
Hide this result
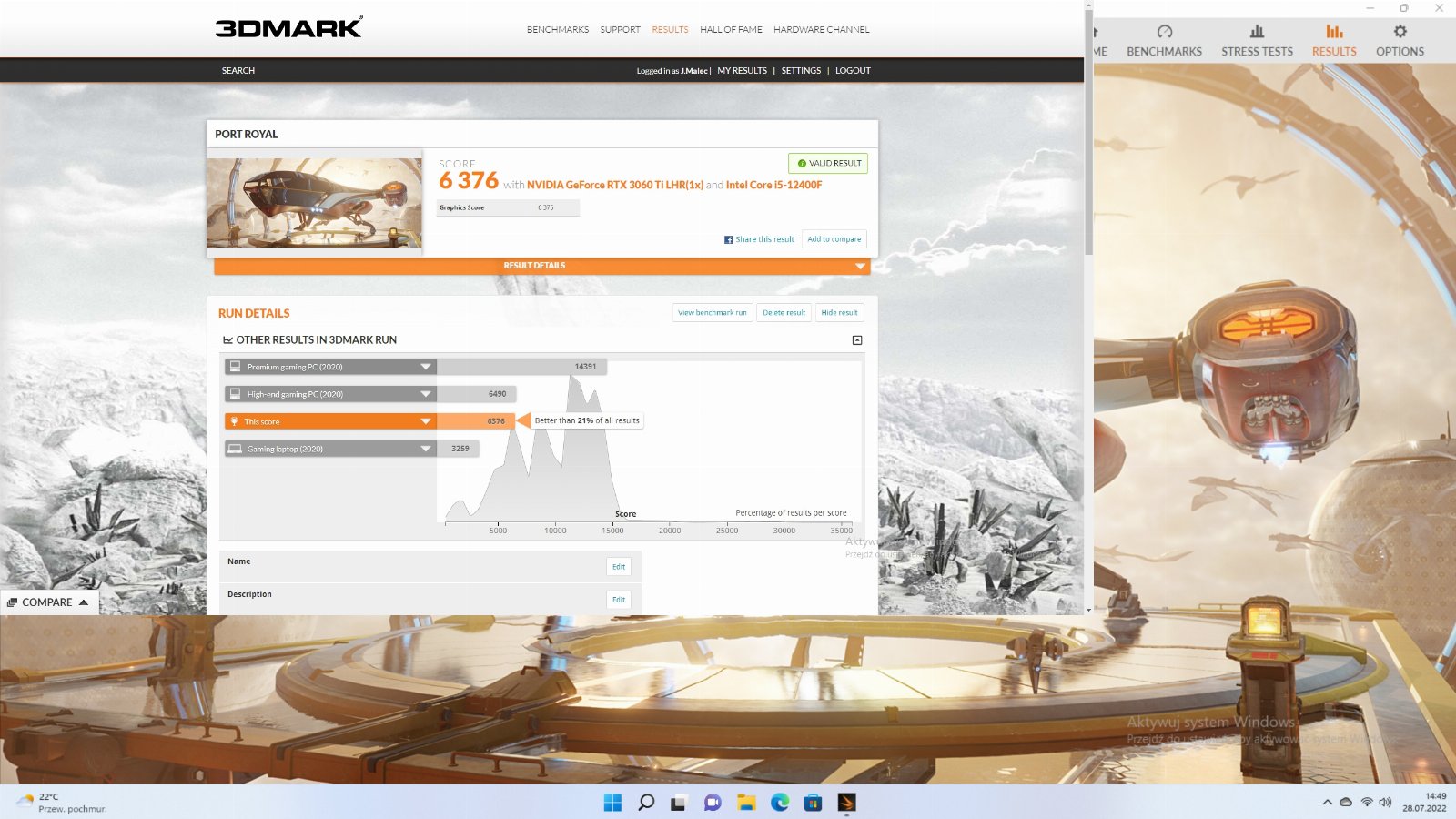[839, 312]
